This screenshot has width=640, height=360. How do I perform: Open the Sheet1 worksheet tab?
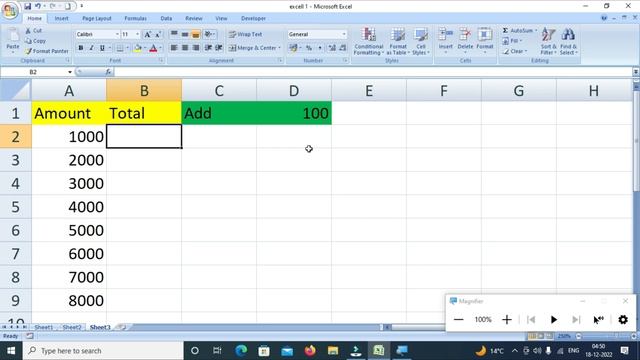tap(44, 327)
